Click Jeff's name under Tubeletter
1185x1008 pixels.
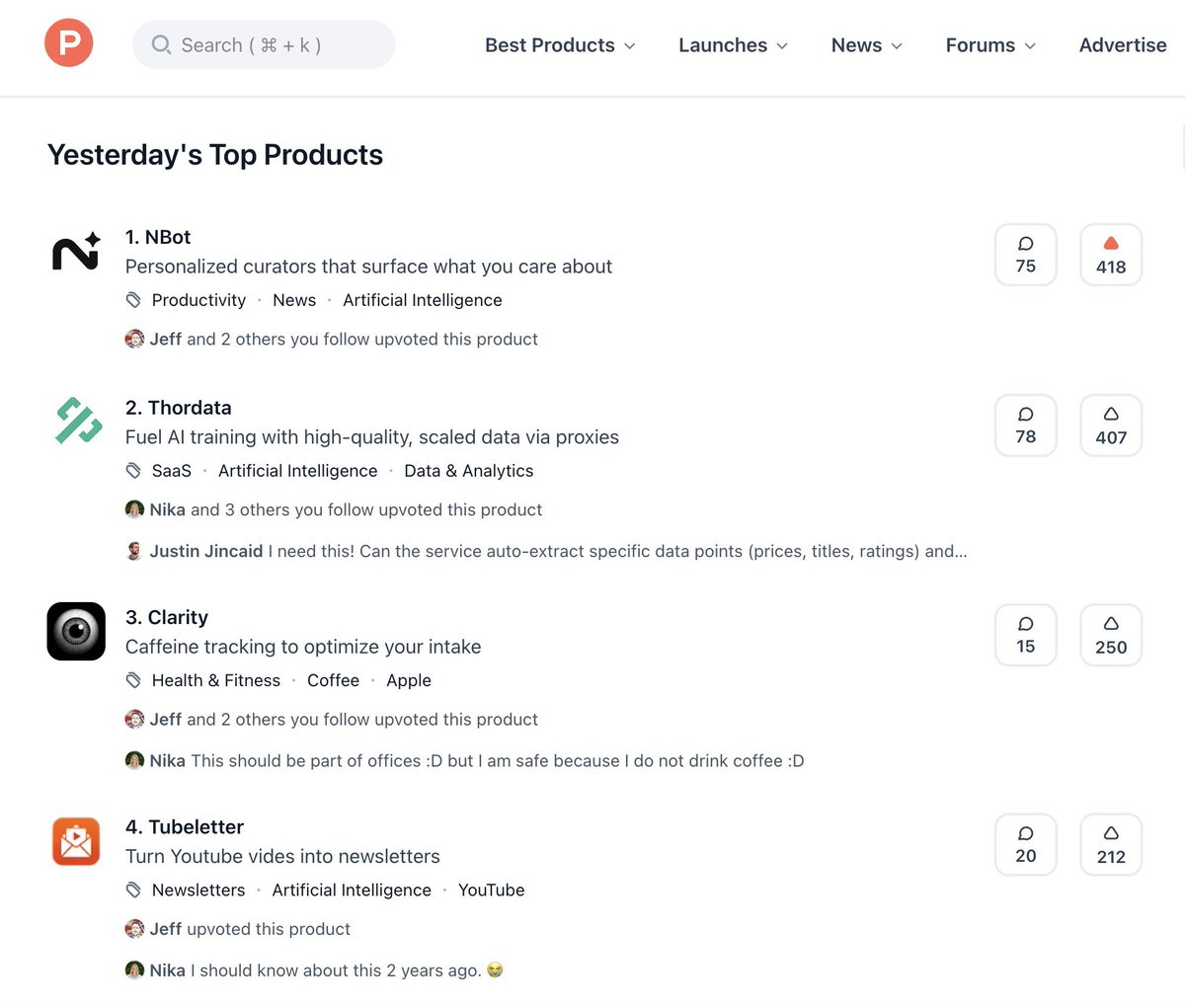(166, 929)
